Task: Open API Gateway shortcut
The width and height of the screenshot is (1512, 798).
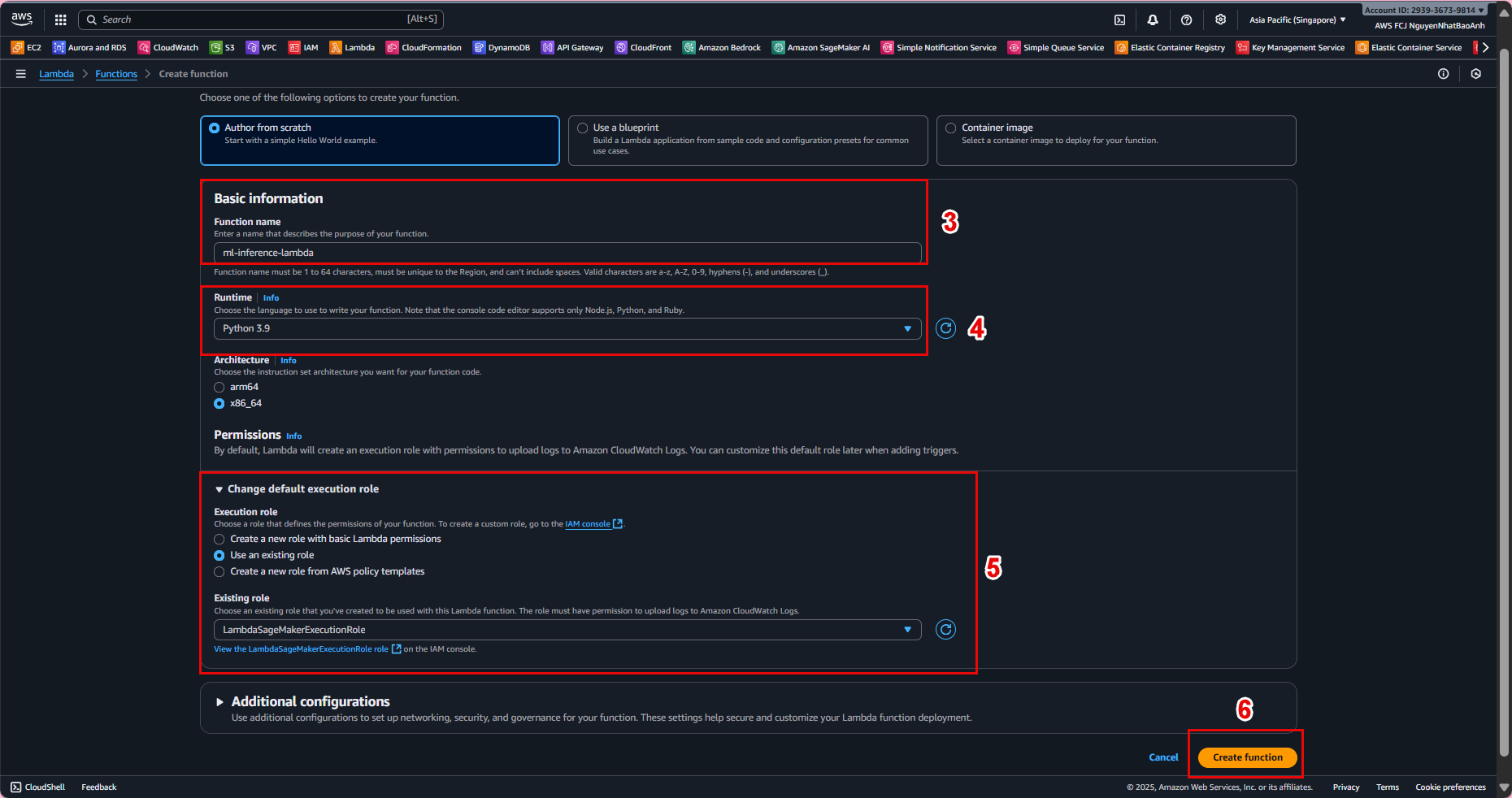Action: [x=572, y=48]
